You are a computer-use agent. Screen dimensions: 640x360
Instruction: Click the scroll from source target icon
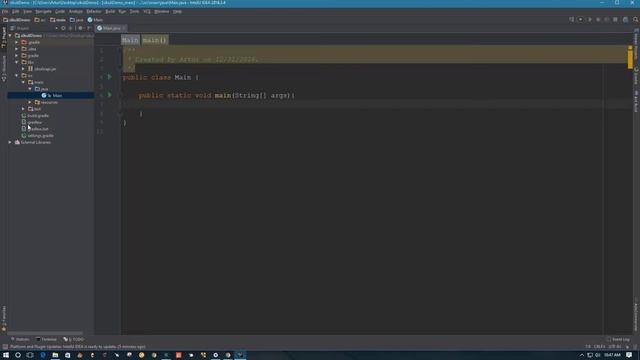[63, 28]
